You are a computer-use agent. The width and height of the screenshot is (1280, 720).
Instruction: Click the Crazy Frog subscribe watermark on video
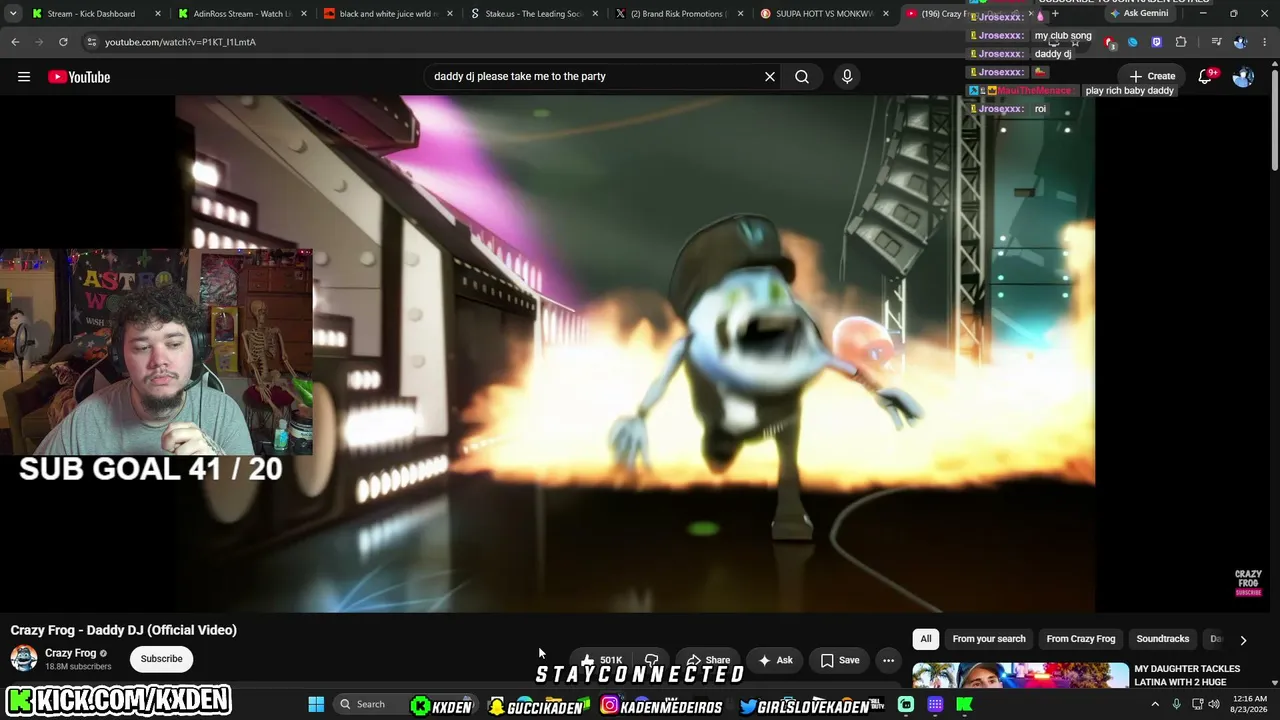pyautogui.click(x=1248, y=583)
